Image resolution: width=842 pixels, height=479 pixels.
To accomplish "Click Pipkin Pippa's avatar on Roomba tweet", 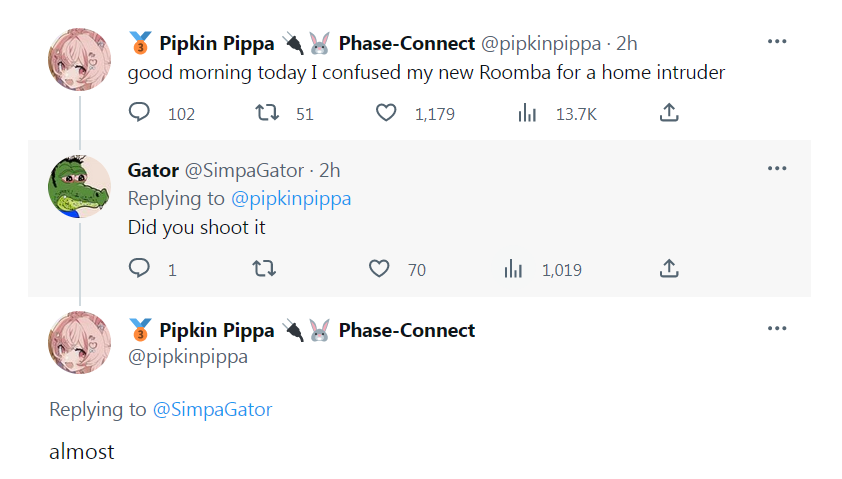I will point(80,59).
